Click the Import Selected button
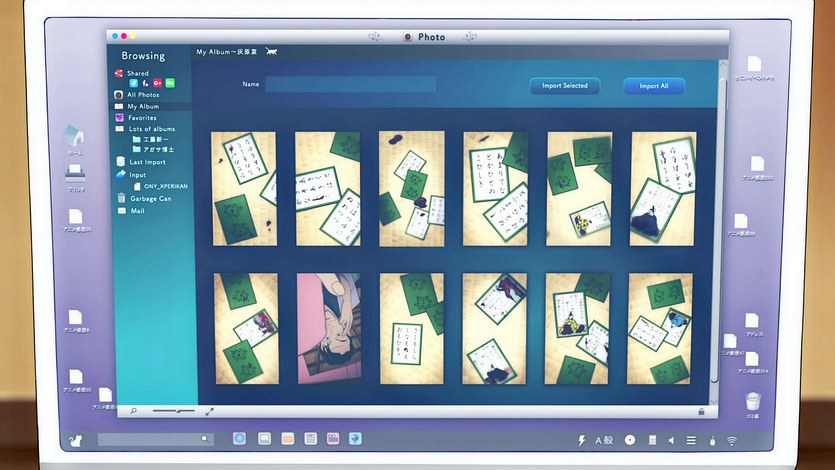The image size is (835, 470). (x=565, y=86)
